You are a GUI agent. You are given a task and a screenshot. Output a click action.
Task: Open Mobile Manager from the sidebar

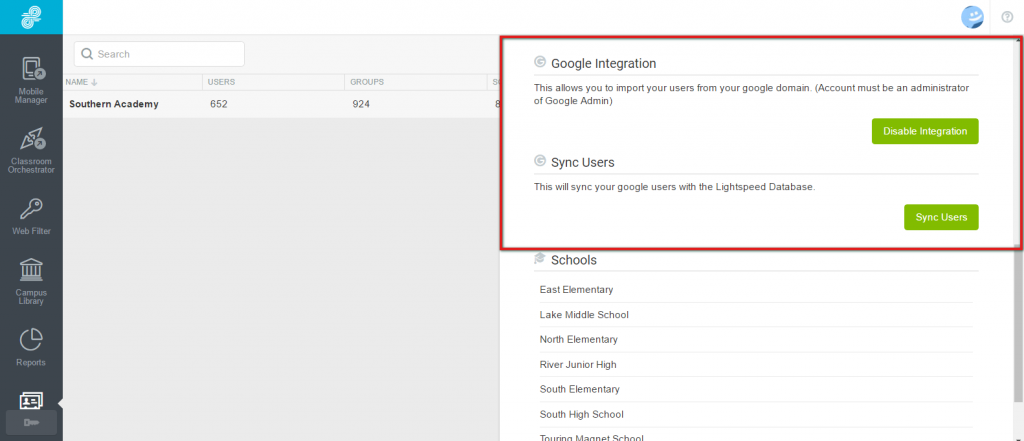31,80
